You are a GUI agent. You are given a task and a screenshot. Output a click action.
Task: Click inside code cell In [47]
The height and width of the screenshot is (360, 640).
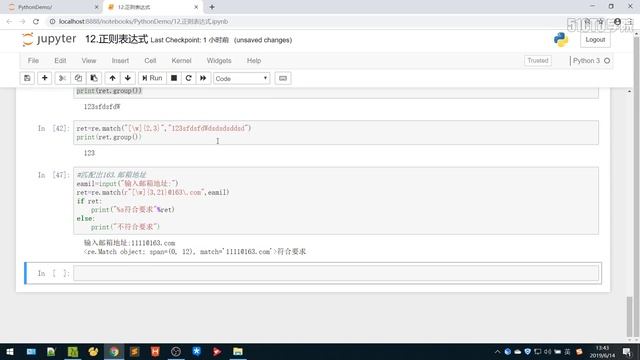click(x=336, y=200)
